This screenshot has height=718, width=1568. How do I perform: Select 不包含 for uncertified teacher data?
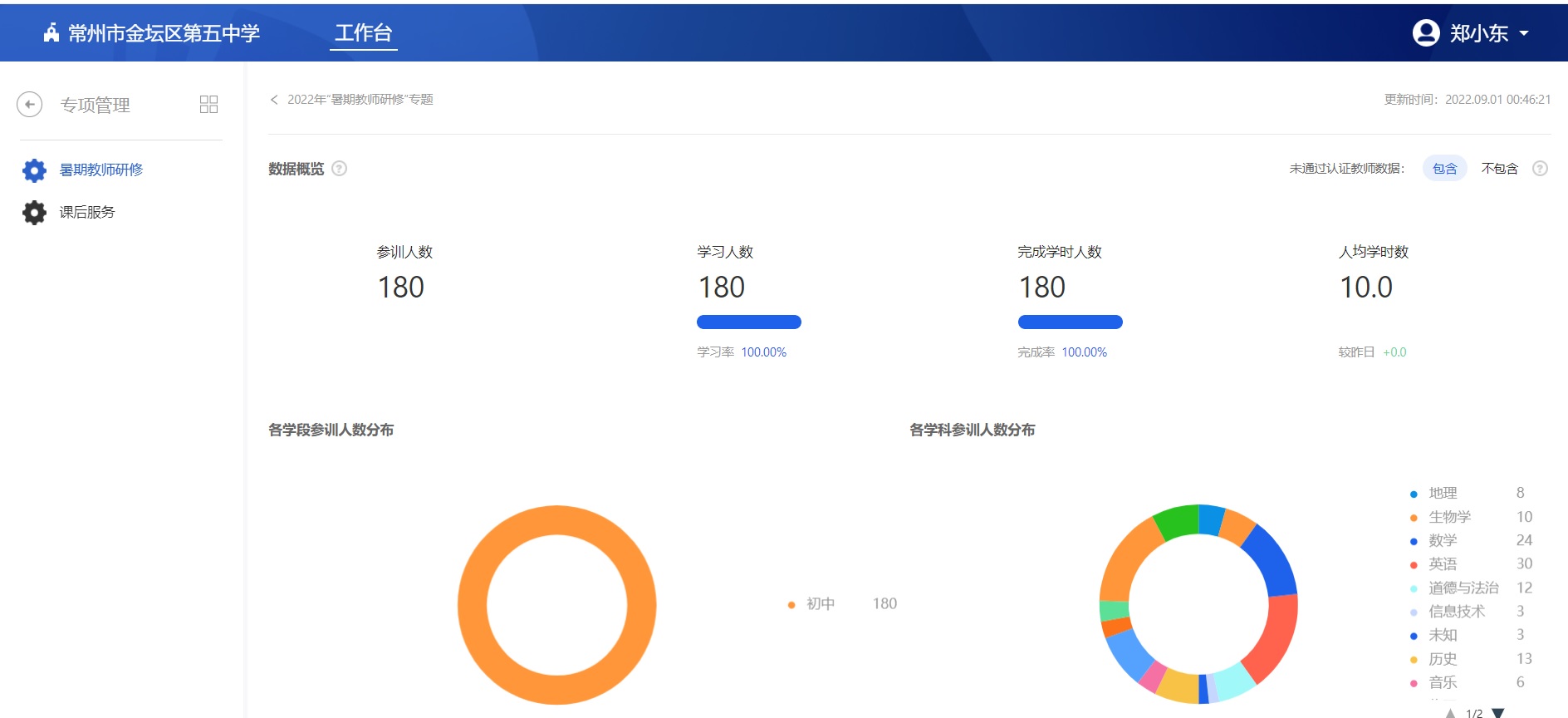point(1500,169)
